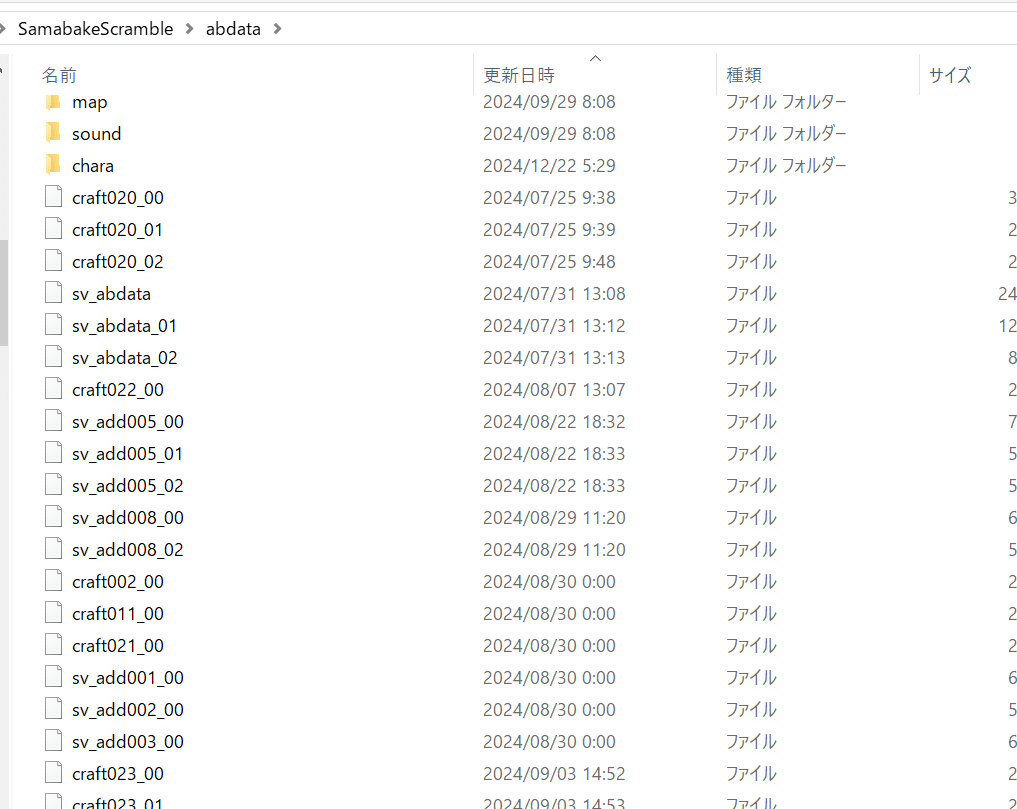Sort by the 名前 column header
Viewport: 1017px width, 809px height.
(x=59, y=75)
